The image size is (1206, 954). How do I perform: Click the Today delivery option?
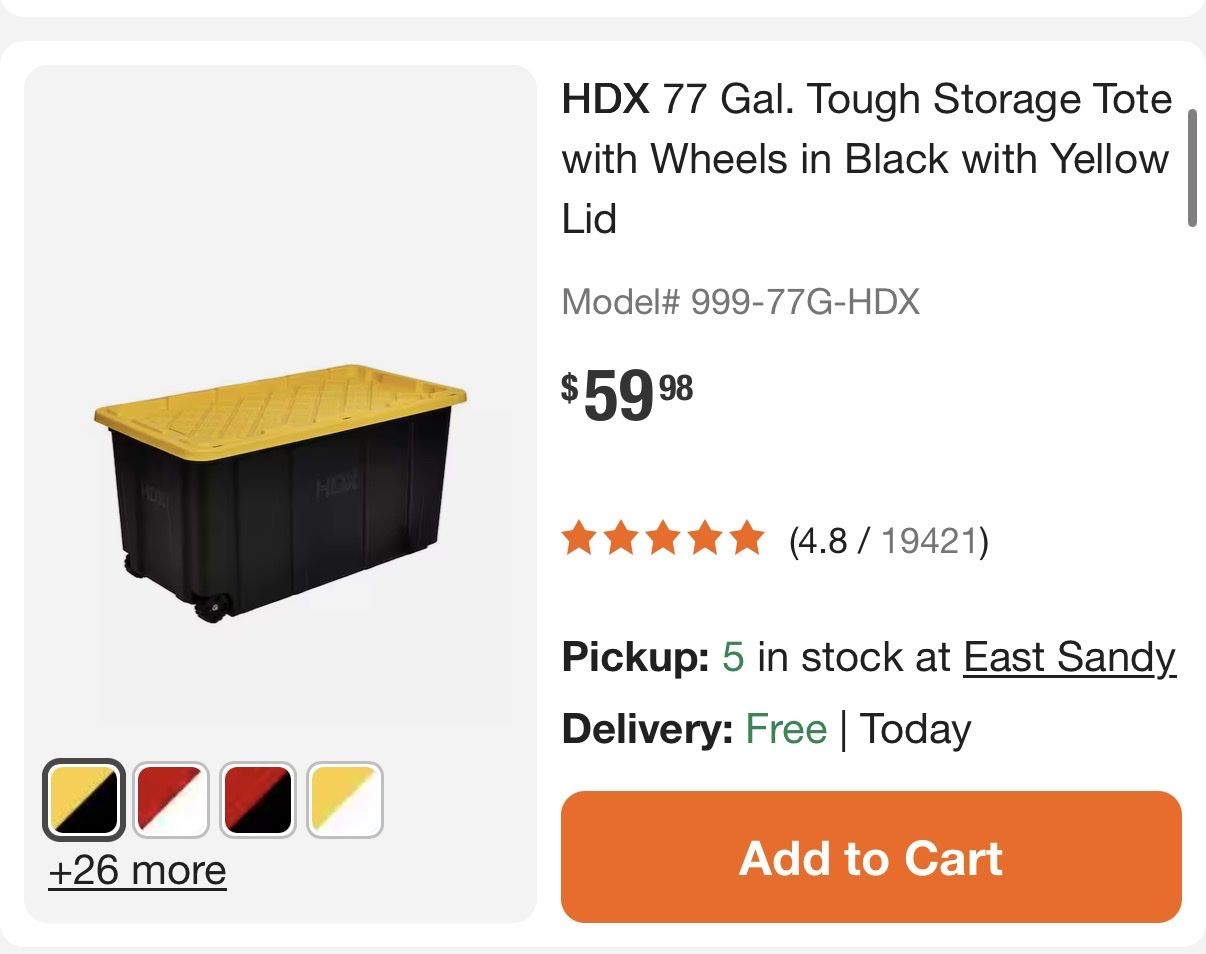(x=915, y=729)
